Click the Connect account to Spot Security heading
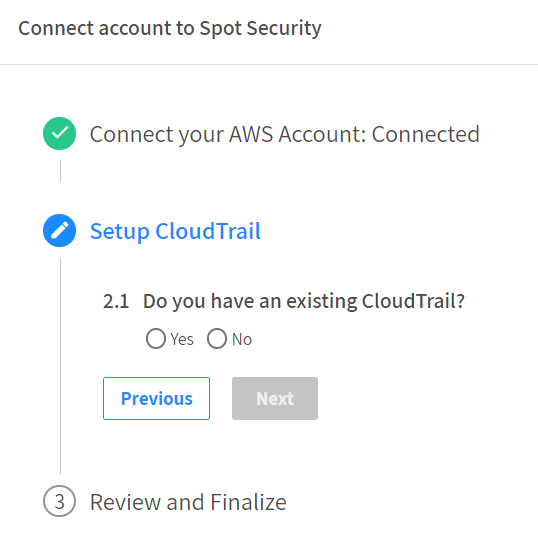The width and height of the screenshot is (538, 557). pyautogui.click(x=170, y=28)
